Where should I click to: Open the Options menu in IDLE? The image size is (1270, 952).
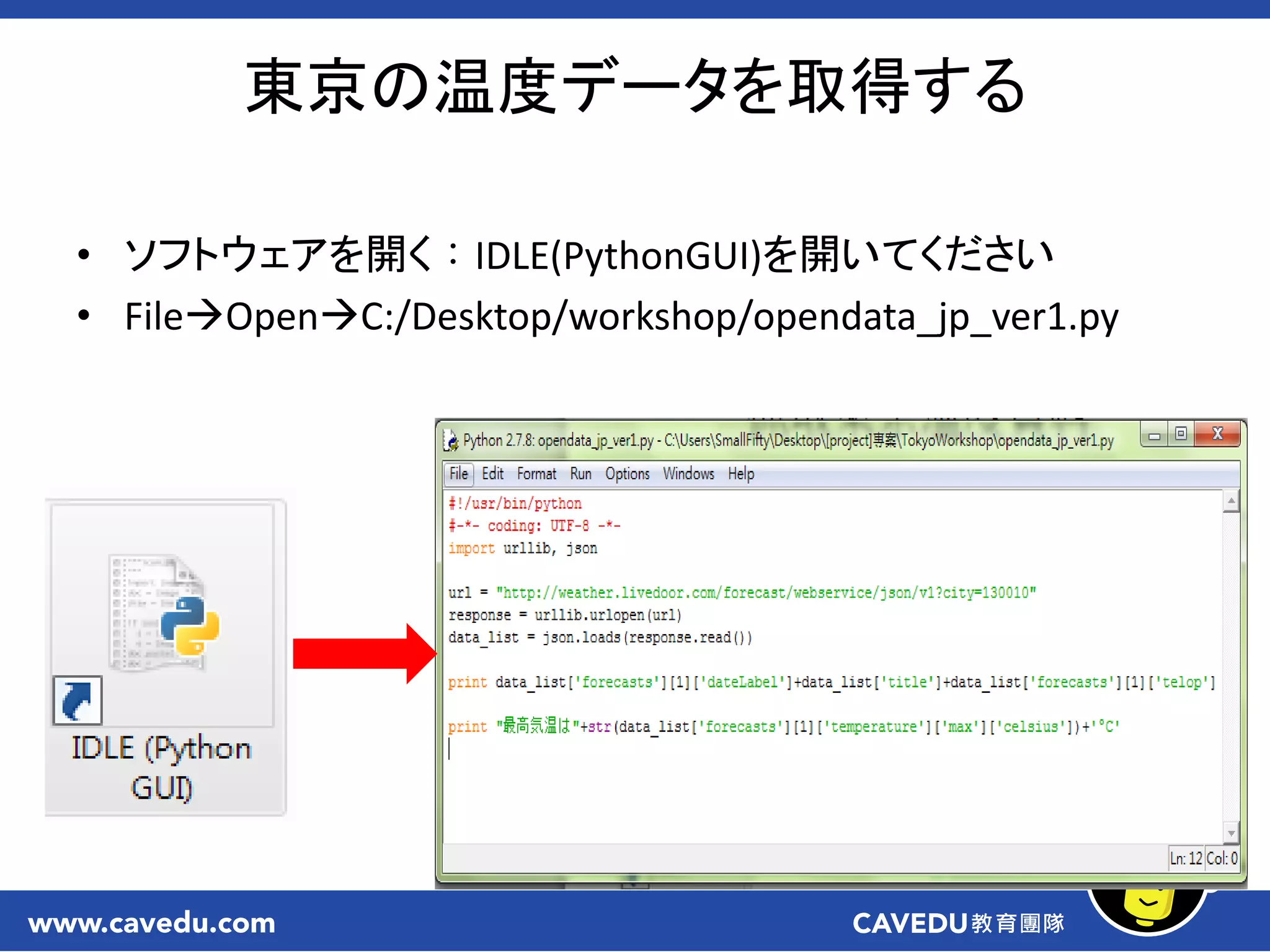[x=627, y=474]
